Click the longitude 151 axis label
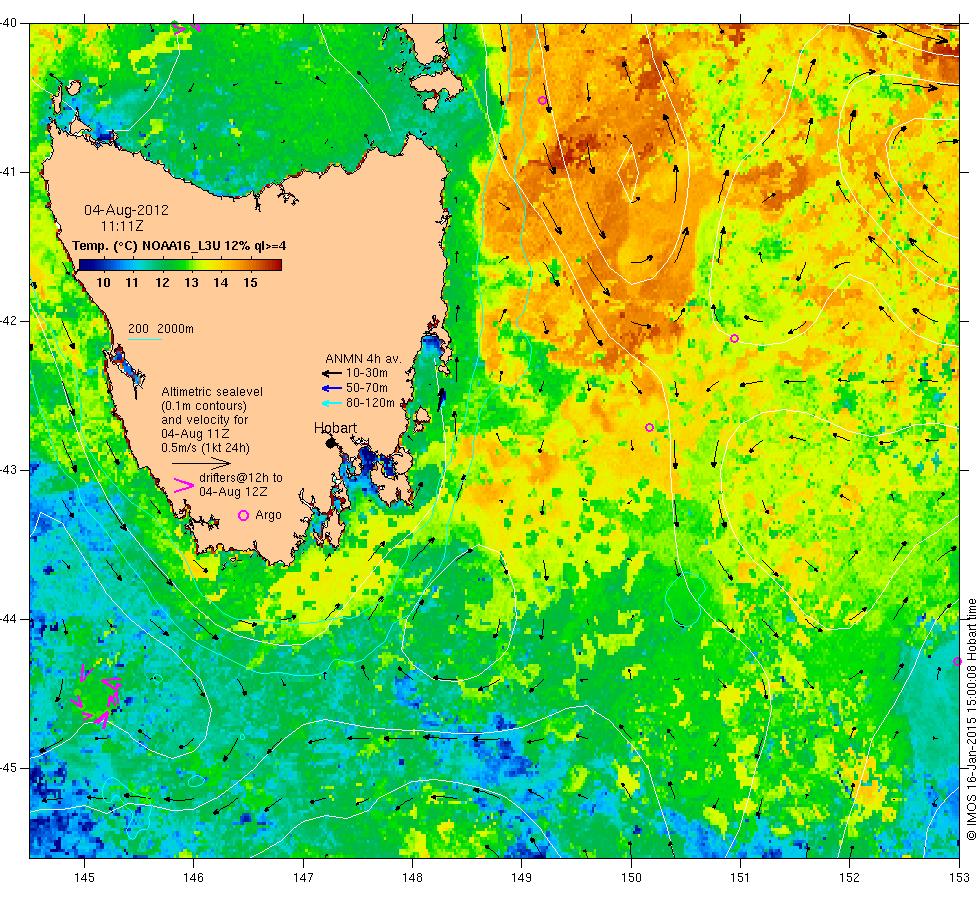Image resolution: width=980 pixels, height=900 pixels. (x=740, y=878)
